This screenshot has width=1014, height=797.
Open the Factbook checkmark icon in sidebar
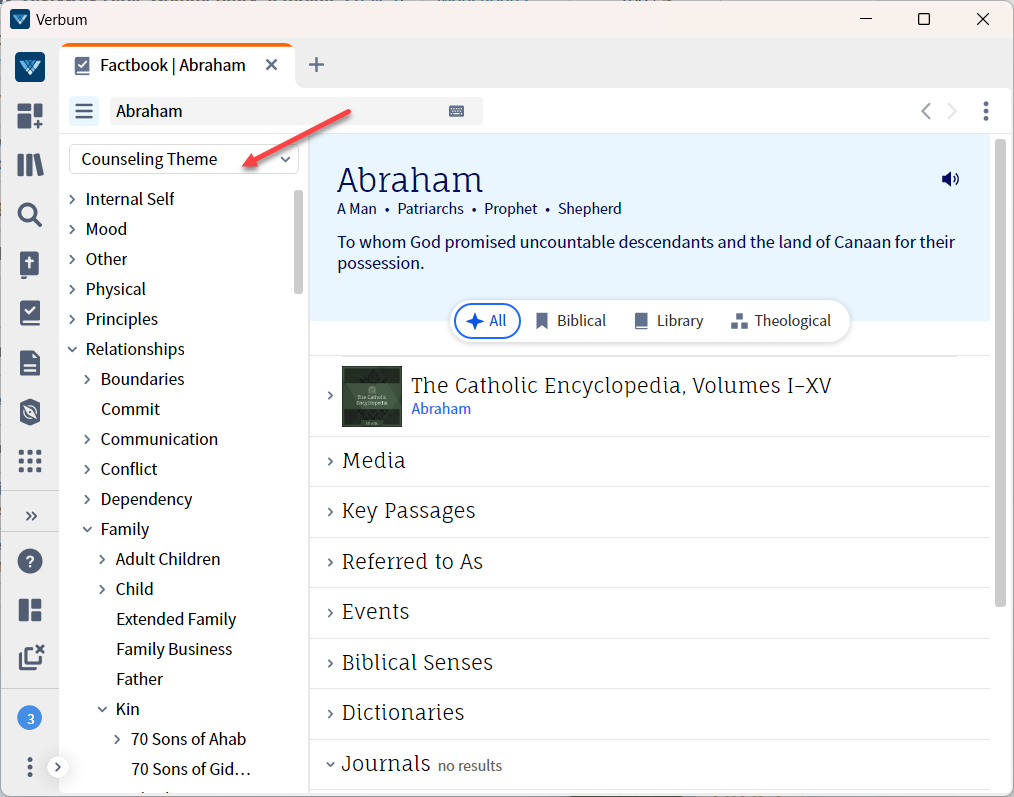[30, 313]
